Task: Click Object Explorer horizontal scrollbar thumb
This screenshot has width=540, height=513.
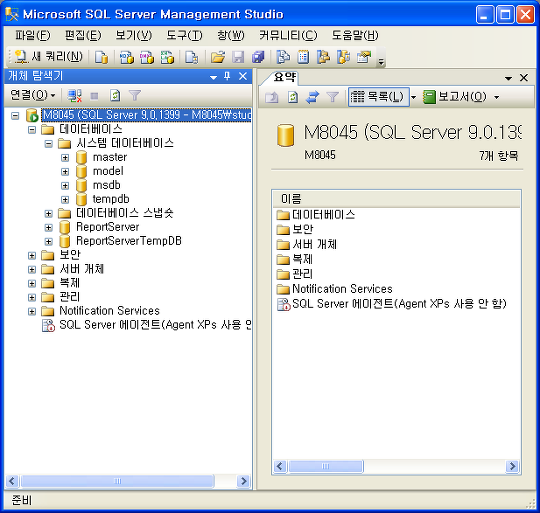Action: (117, 481)
